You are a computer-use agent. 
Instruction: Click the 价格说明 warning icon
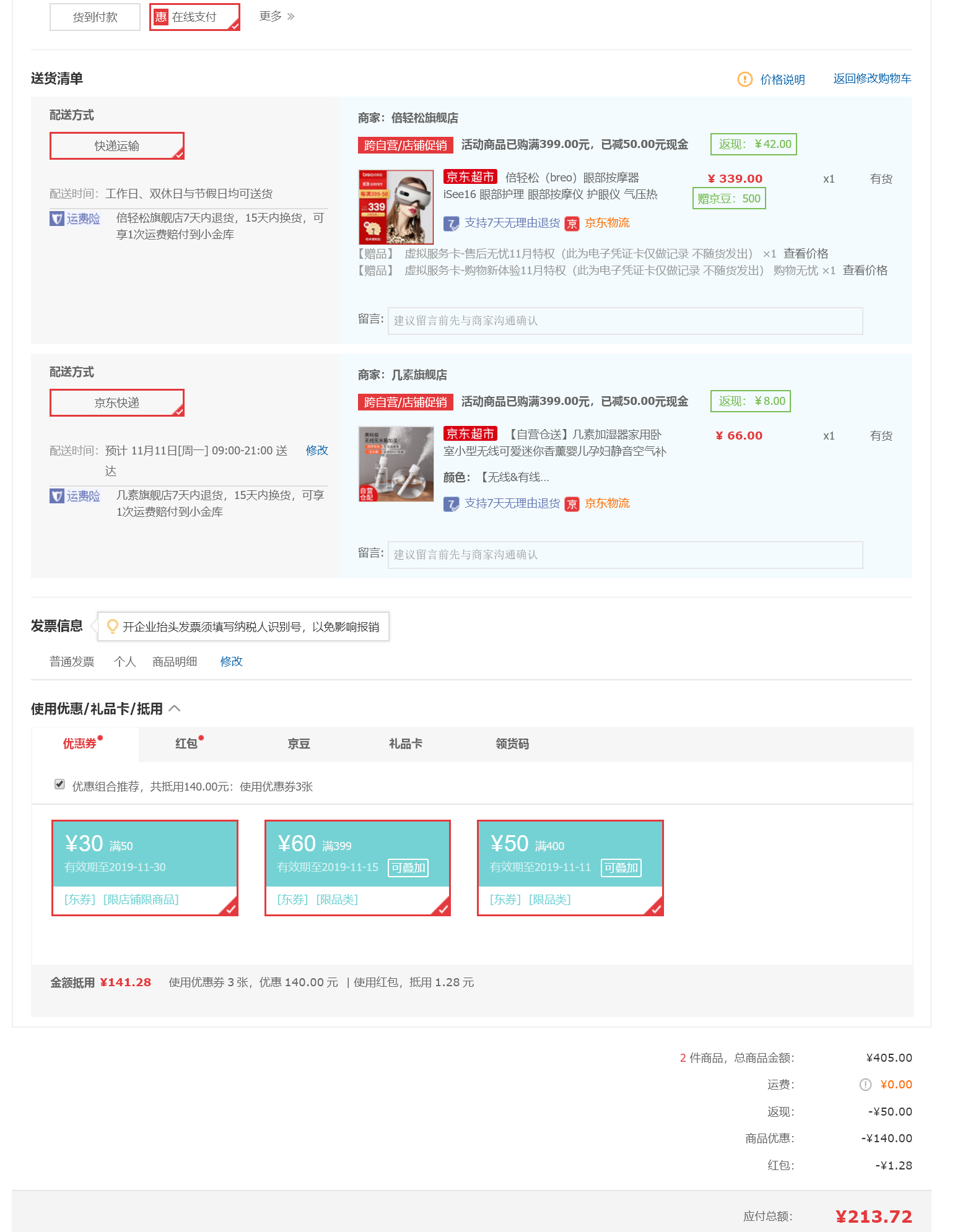[744, 79]
